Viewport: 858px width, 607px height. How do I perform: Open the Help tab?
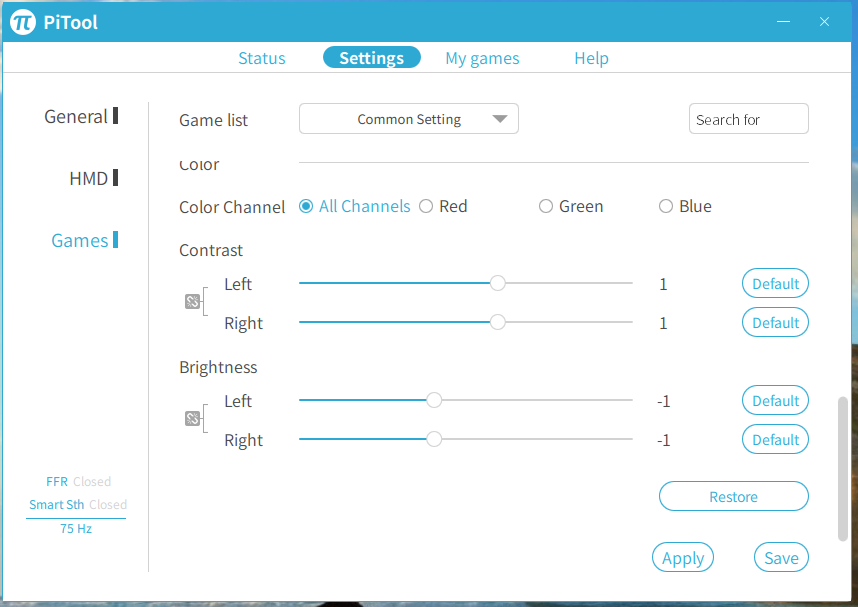coord(591,58)
